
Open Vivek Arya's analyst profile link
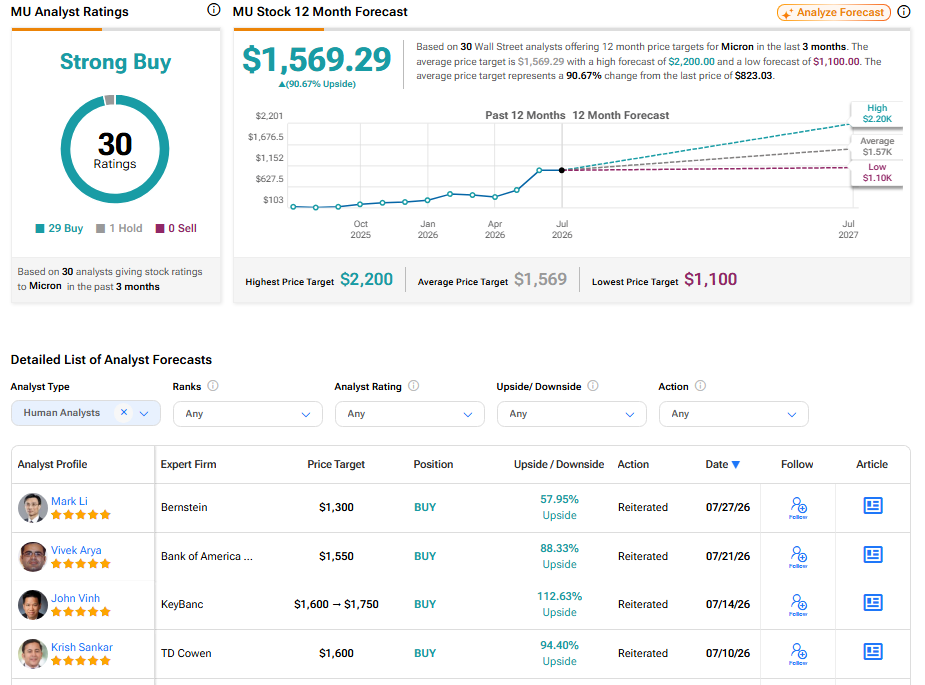76,550
